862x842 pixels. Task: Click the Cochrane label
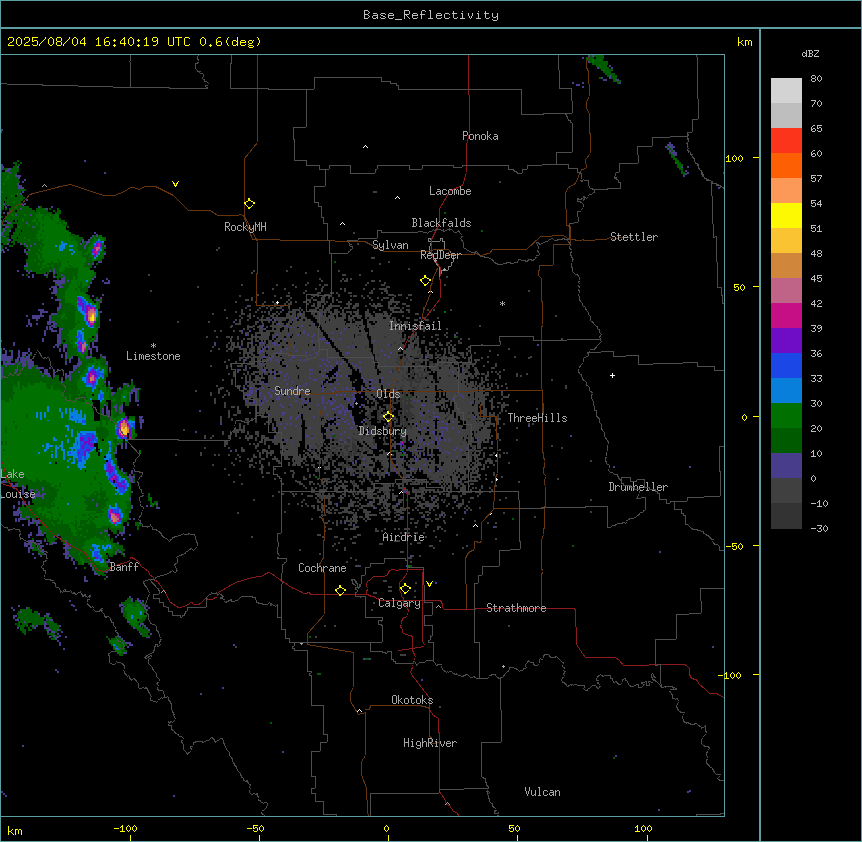point(322,568)
